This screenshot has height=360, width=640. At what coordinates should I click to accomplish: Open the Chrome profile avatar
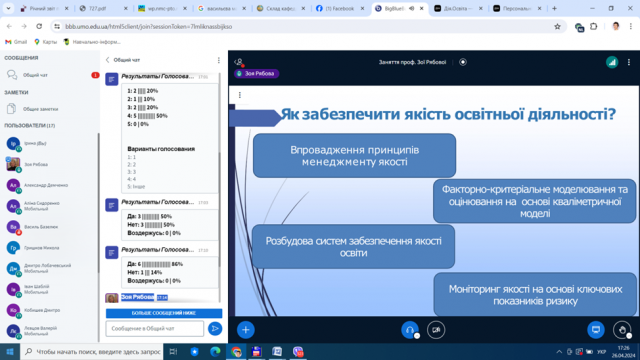click(616, 27)
